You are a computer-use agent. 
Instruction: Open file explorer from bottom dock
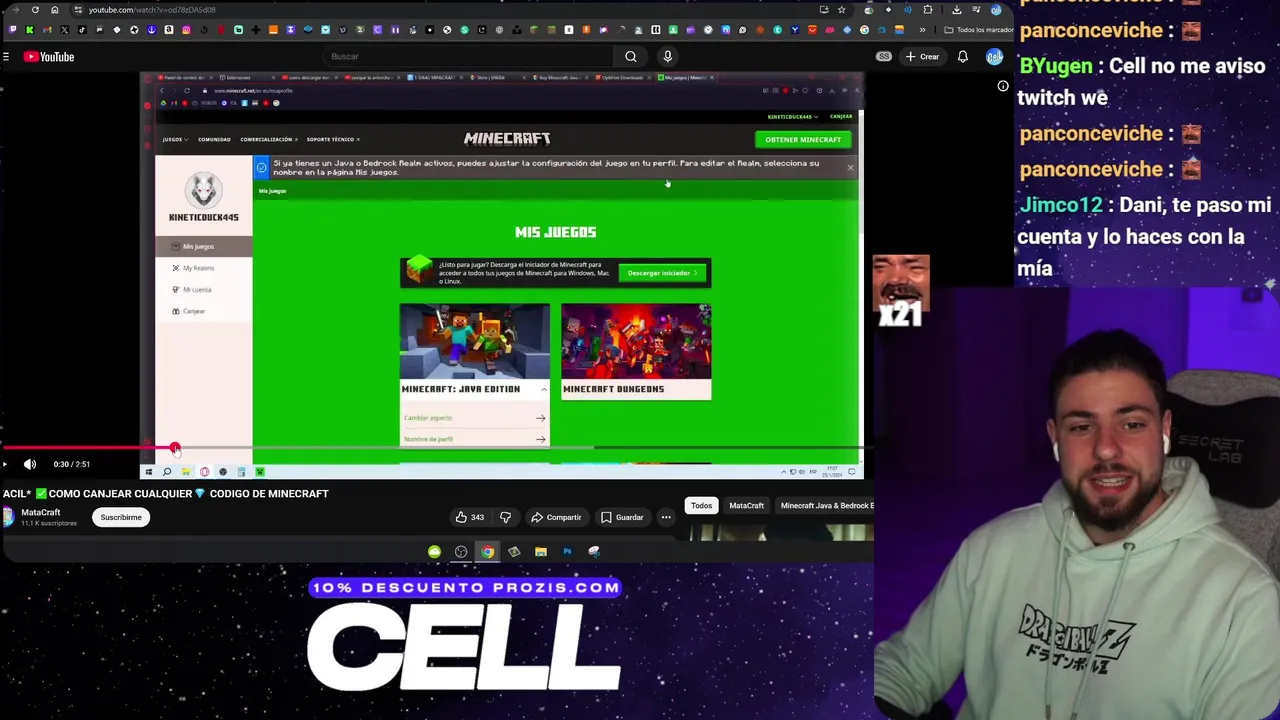(x=541, y=551)
